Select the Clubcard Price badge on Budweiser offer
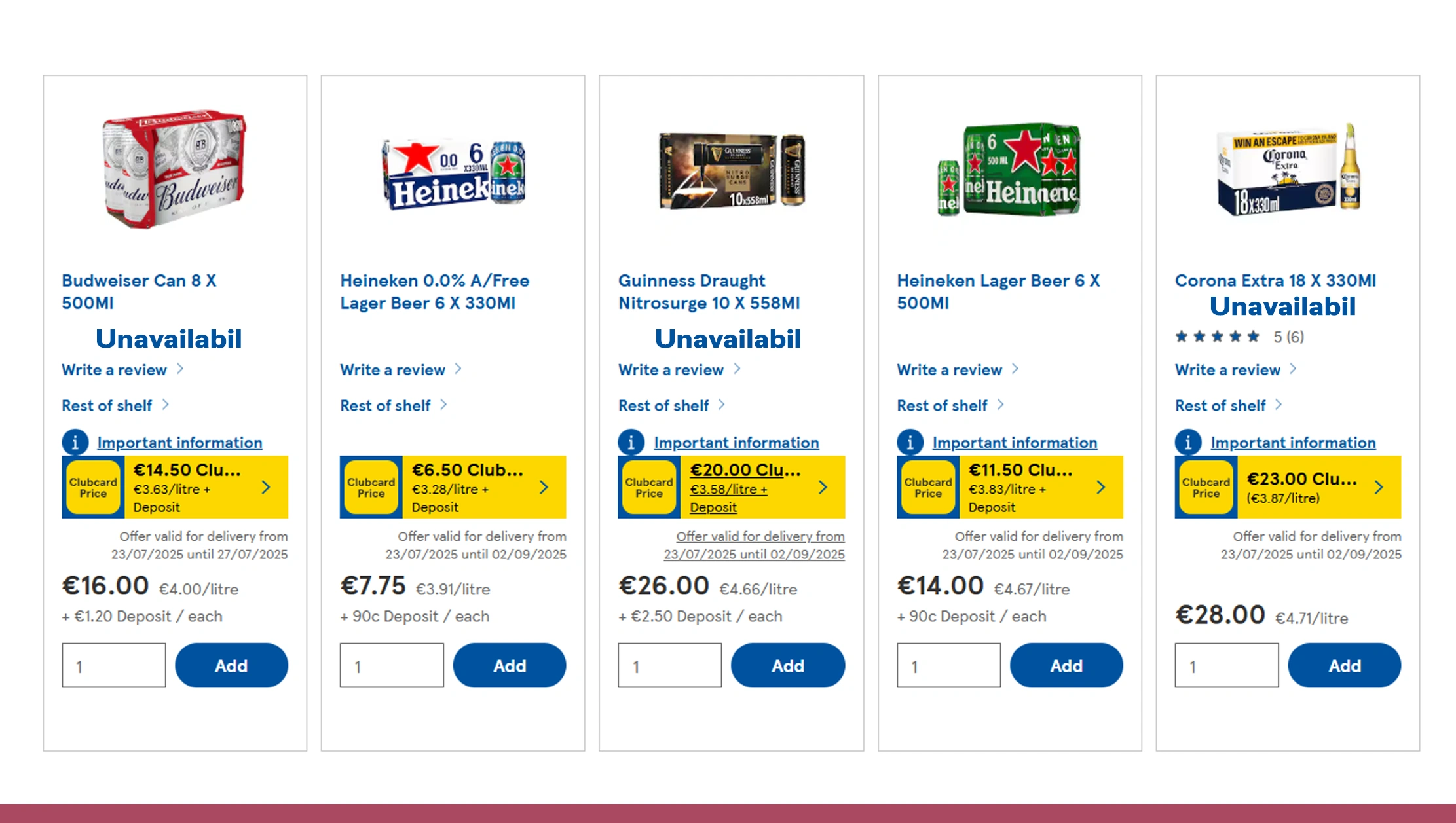The height and width of the screenshot is (823, 1456). pyautogui.click(x=92, y=487)
